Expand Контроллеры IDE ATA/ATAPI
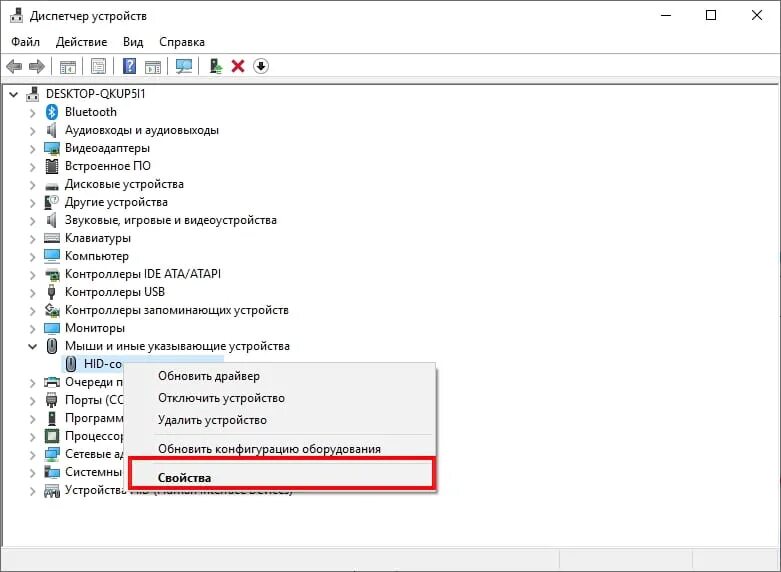The image size is (781, 572). click(33, 274)
